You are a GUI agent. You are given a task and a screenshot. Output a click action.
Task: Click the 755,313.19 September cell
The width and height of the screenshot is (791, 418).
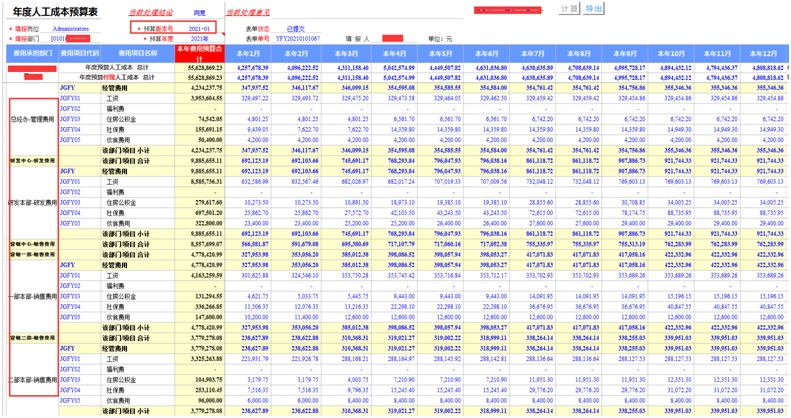[x=625, y=244]
